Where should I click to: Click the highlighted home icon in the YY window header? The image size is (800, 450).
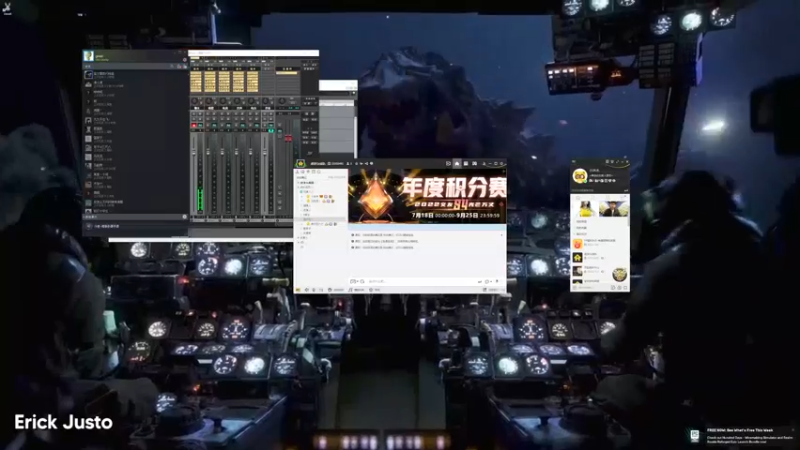point(457,163)
